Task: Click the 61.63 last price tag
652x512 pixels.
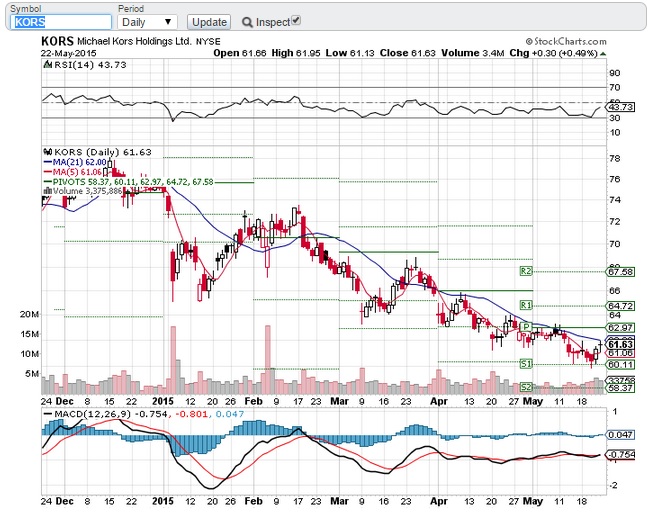Action: pyautogui.click(x=620, y=345)
